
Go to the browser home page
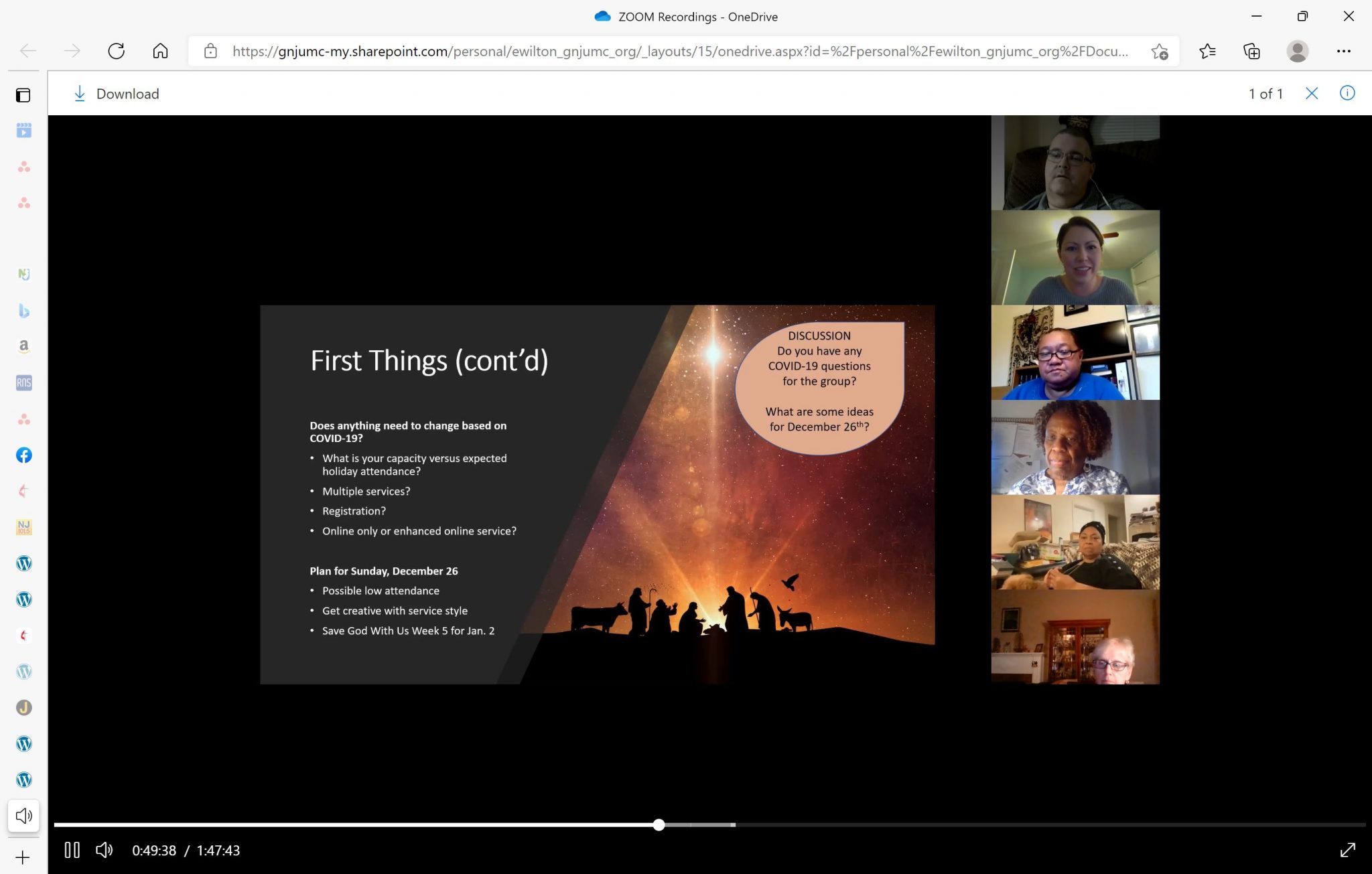tap(160, 51)
